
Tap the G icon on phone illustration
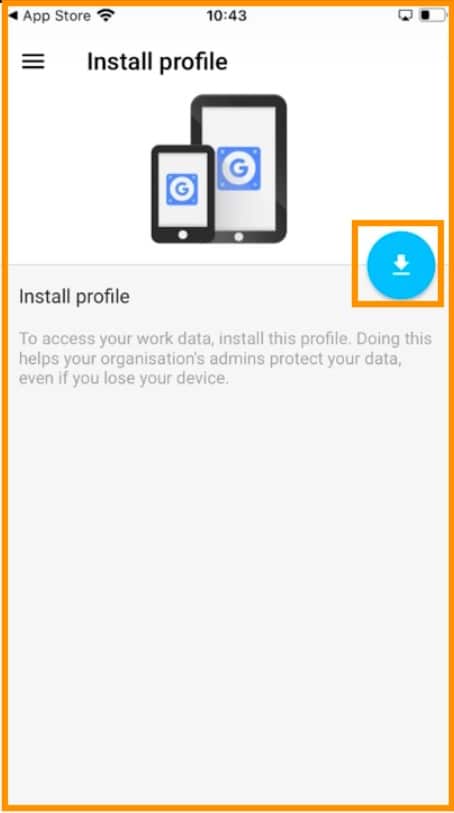tap(182, 189)
